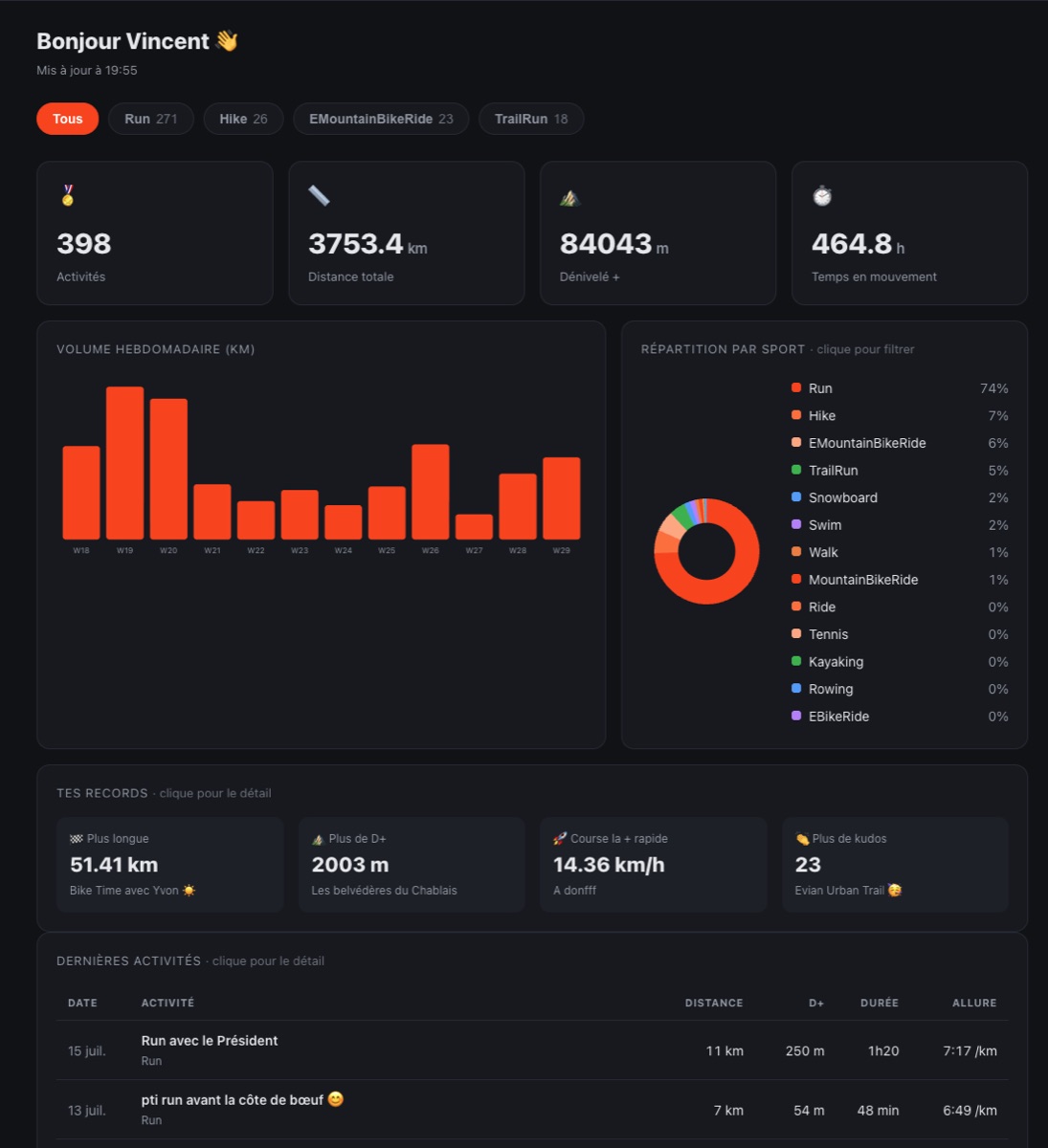Image resolution: width=1048 pixels, height=1148 pixels.
Task: Click the mountain icon on Dénivelé card
Action: point(570,197)
